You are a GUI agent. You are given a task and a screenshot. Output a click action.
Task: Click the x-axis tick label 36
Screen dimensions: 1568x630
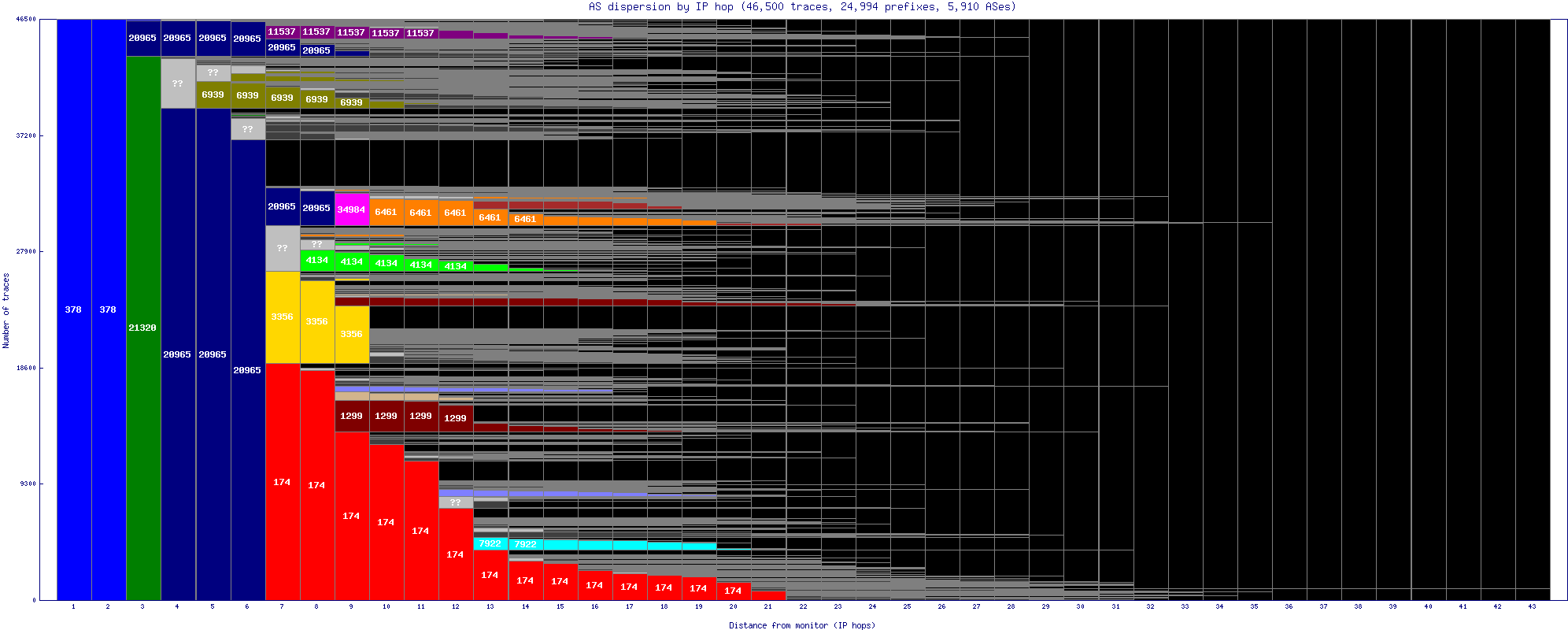[x=1289, y=606]
